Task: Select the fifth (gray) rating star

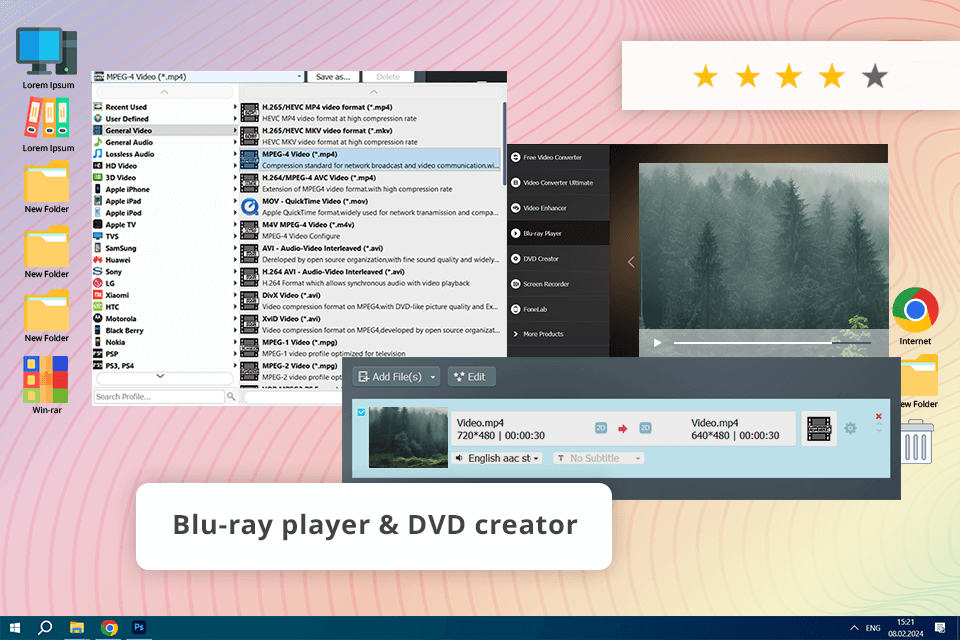Action: [874, 77]
